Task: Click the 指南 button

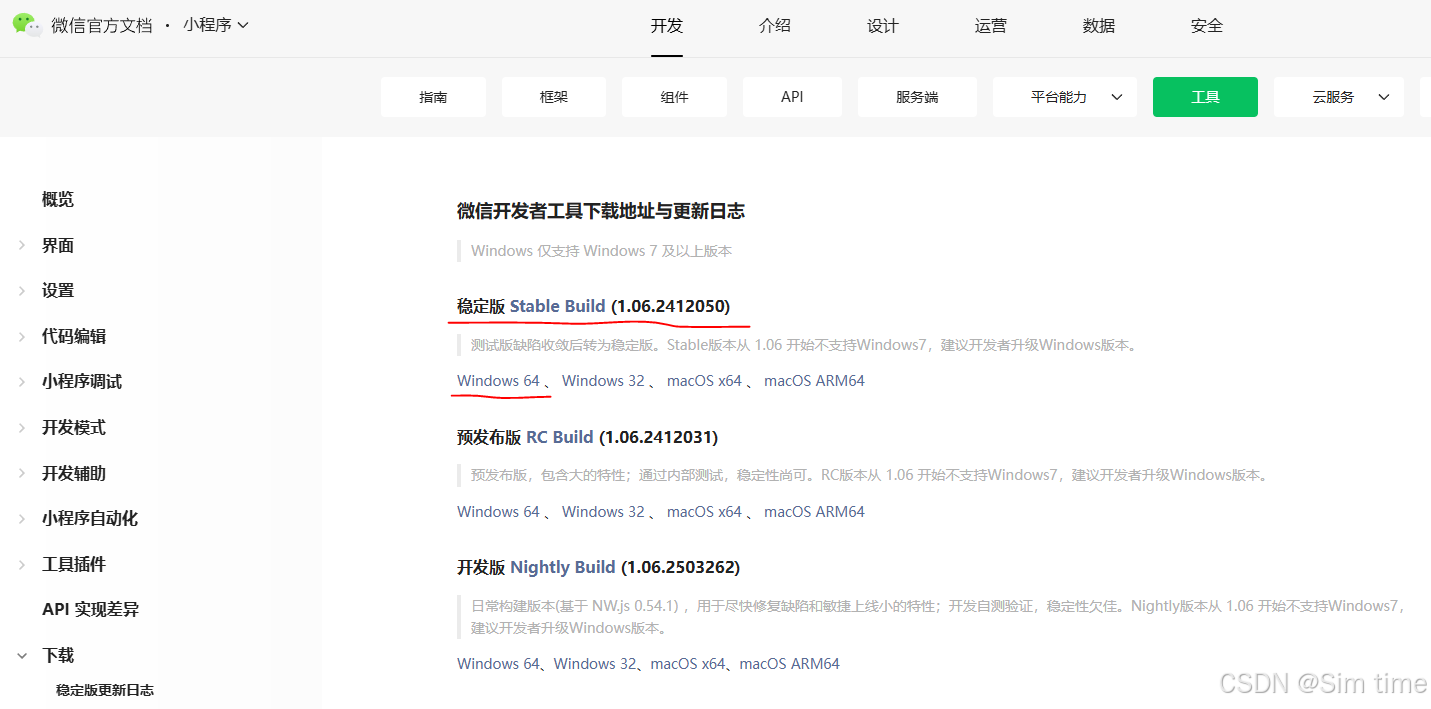Action: click(433, 97)
